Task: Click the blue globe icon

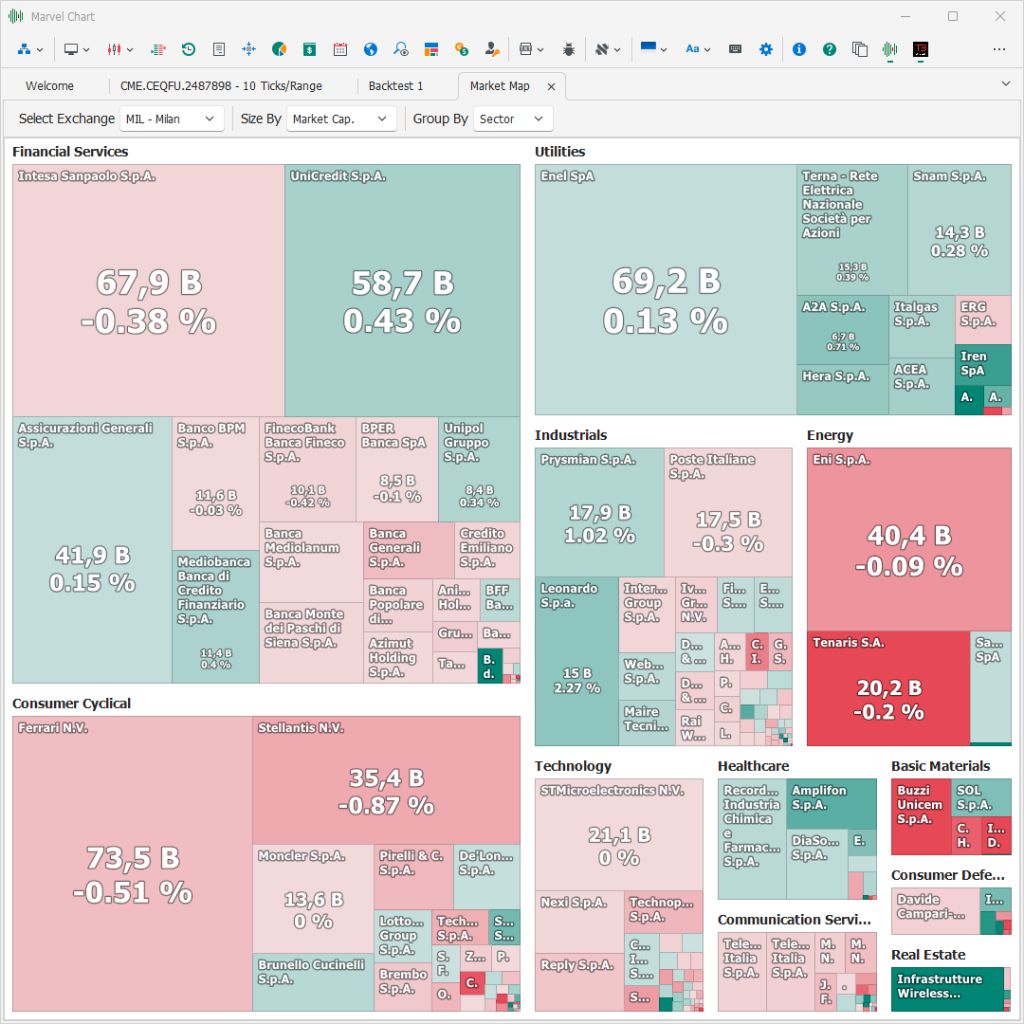Action: pos(370,49)
